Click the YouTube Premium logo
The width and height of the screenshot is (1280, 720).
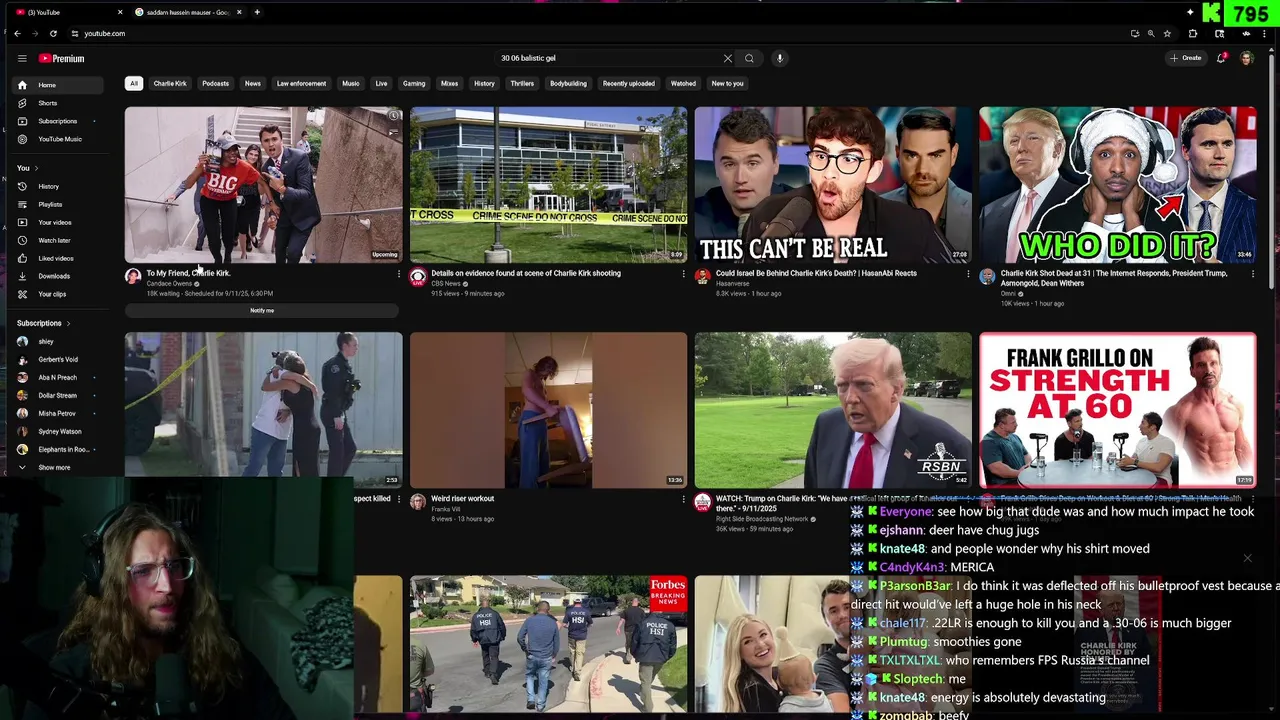[x=62, y=59]
